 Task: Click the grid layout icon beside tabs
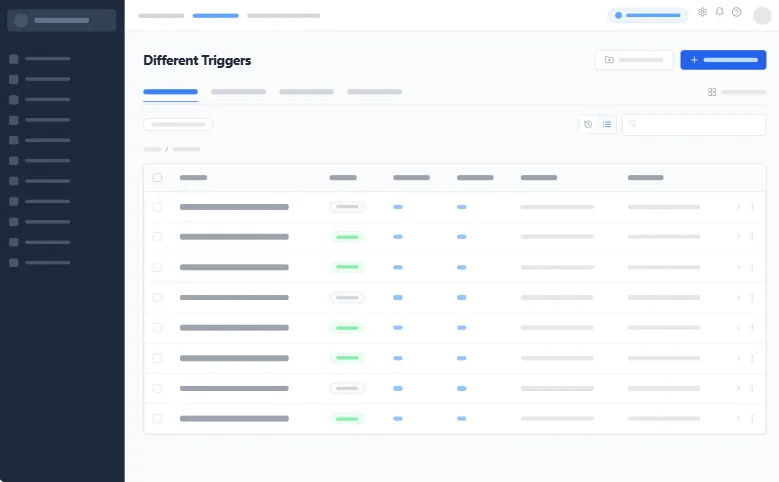coord(712,92)
